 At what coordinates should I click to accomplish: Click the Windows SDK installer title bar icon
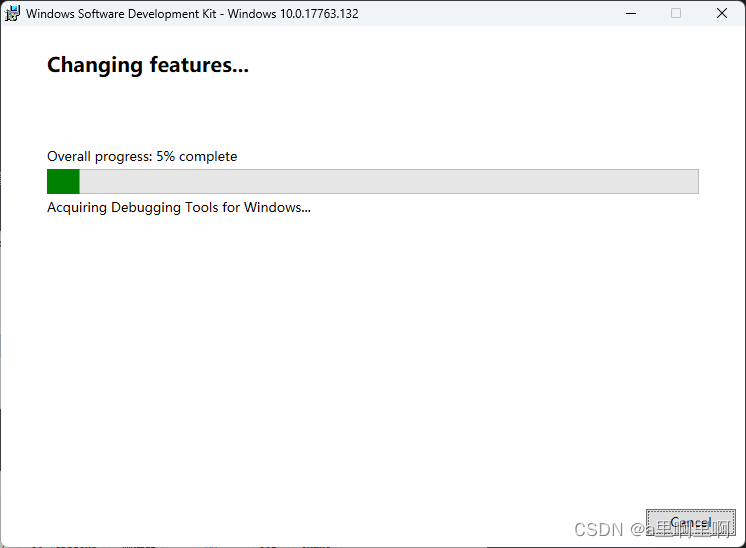coord(12,13)
